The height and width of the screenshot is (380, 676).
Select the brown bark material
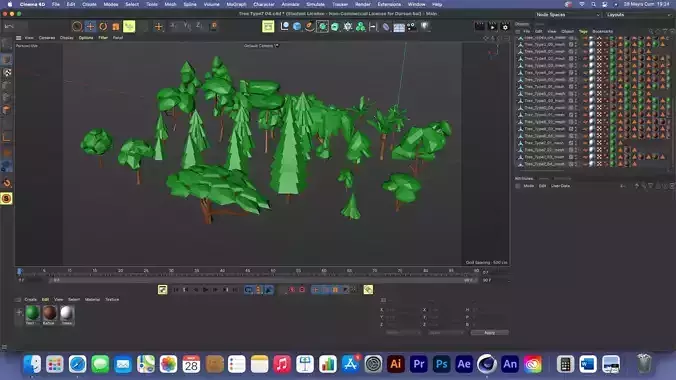tap(49, 313)
